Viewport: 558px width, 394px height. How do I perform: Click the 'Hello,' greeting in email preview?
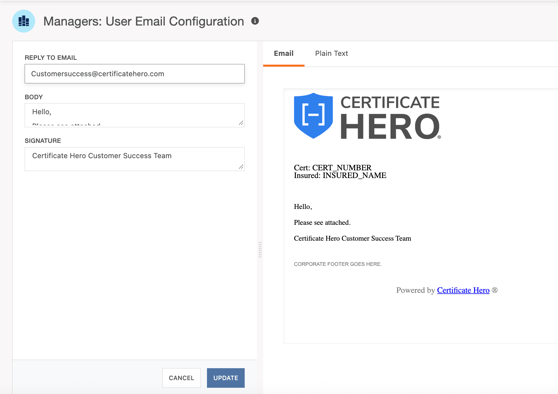[303, 207]
